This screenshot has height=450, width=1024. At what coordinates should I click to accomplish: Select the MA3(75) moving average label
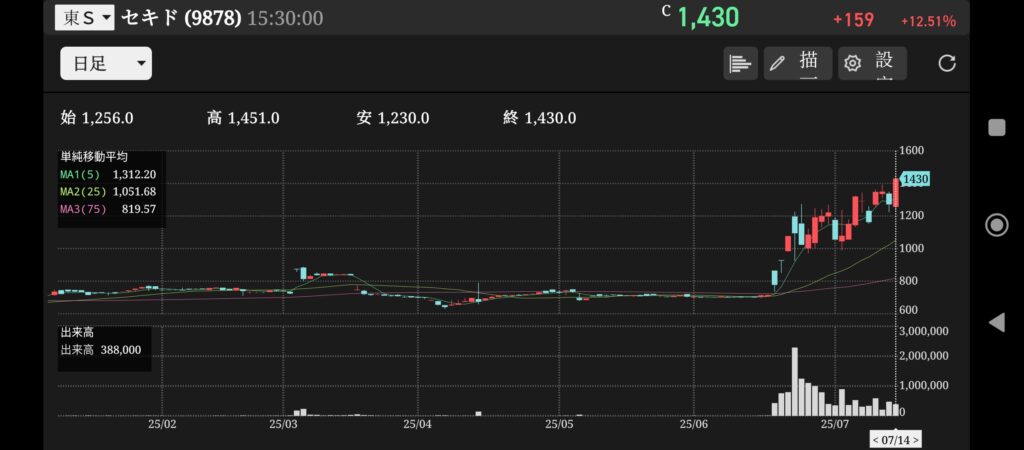point(83,209)
